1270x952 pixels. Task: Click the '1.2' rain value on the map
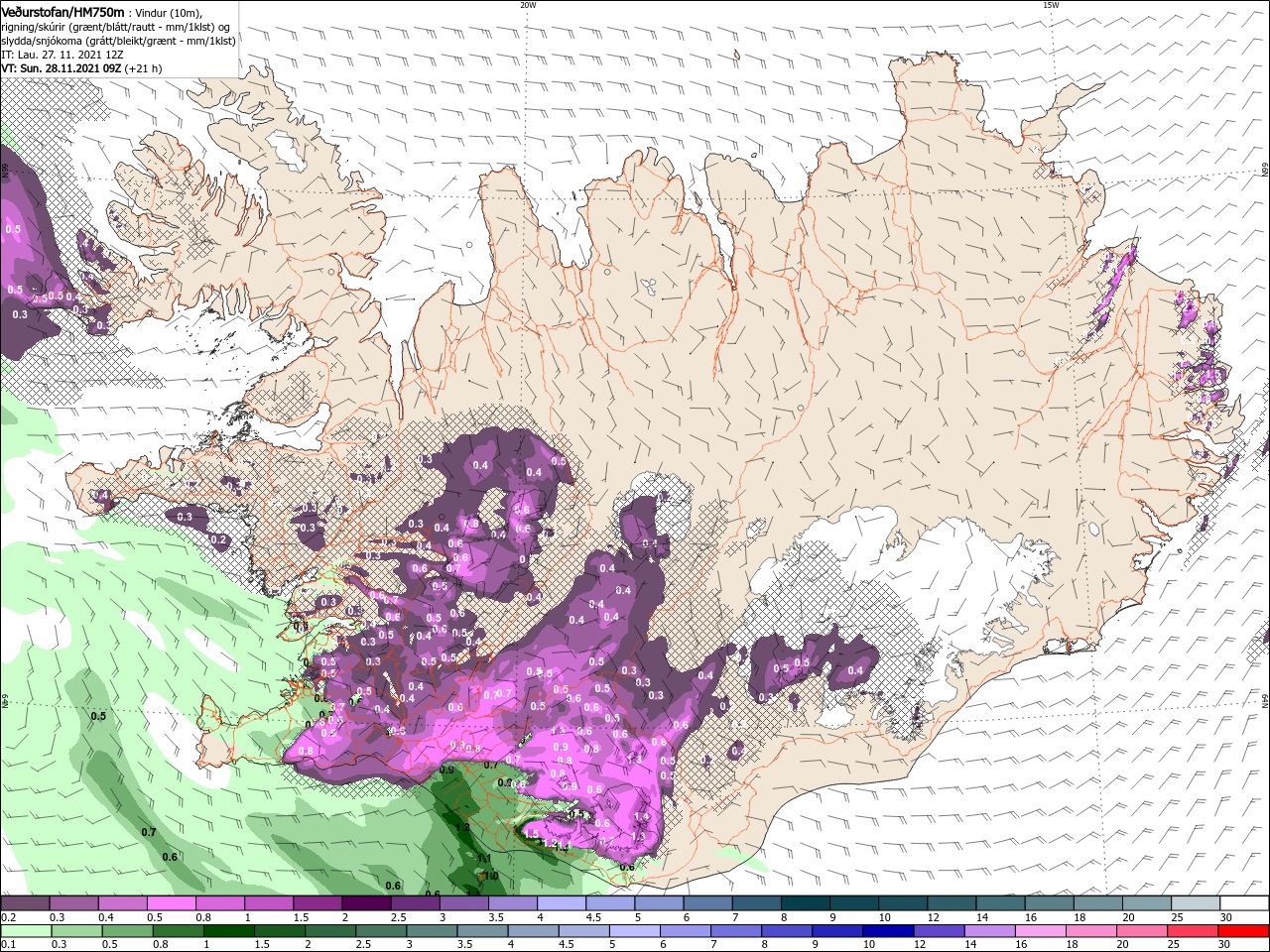click(462, 827)
